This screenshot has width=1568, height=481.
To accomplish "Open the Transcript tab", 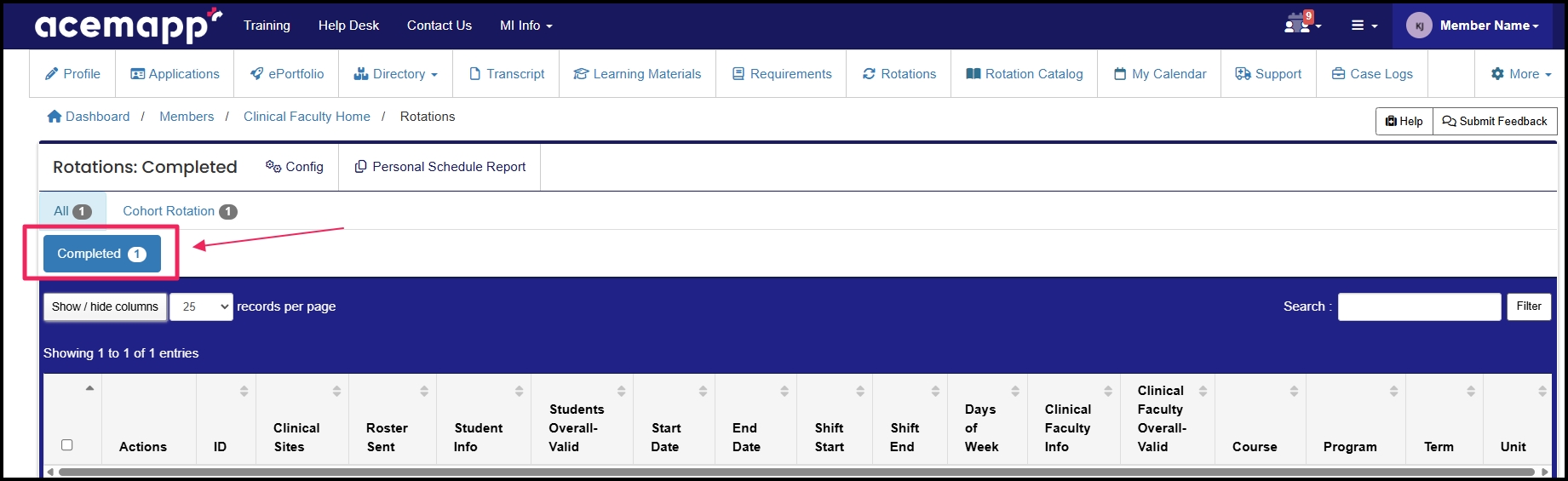I will pyautogui.click(x=506, y=74).
